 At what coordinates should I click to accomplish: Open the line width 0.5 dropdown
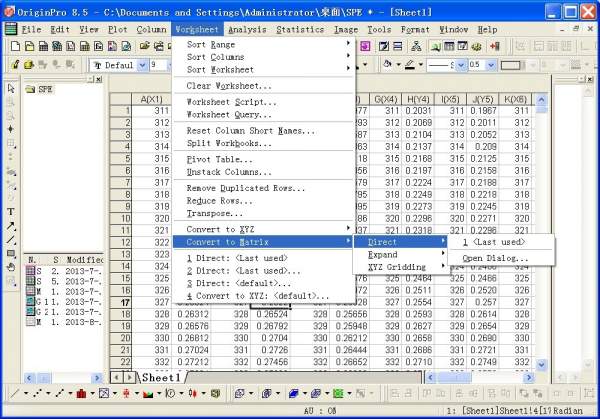click(491, 65)
